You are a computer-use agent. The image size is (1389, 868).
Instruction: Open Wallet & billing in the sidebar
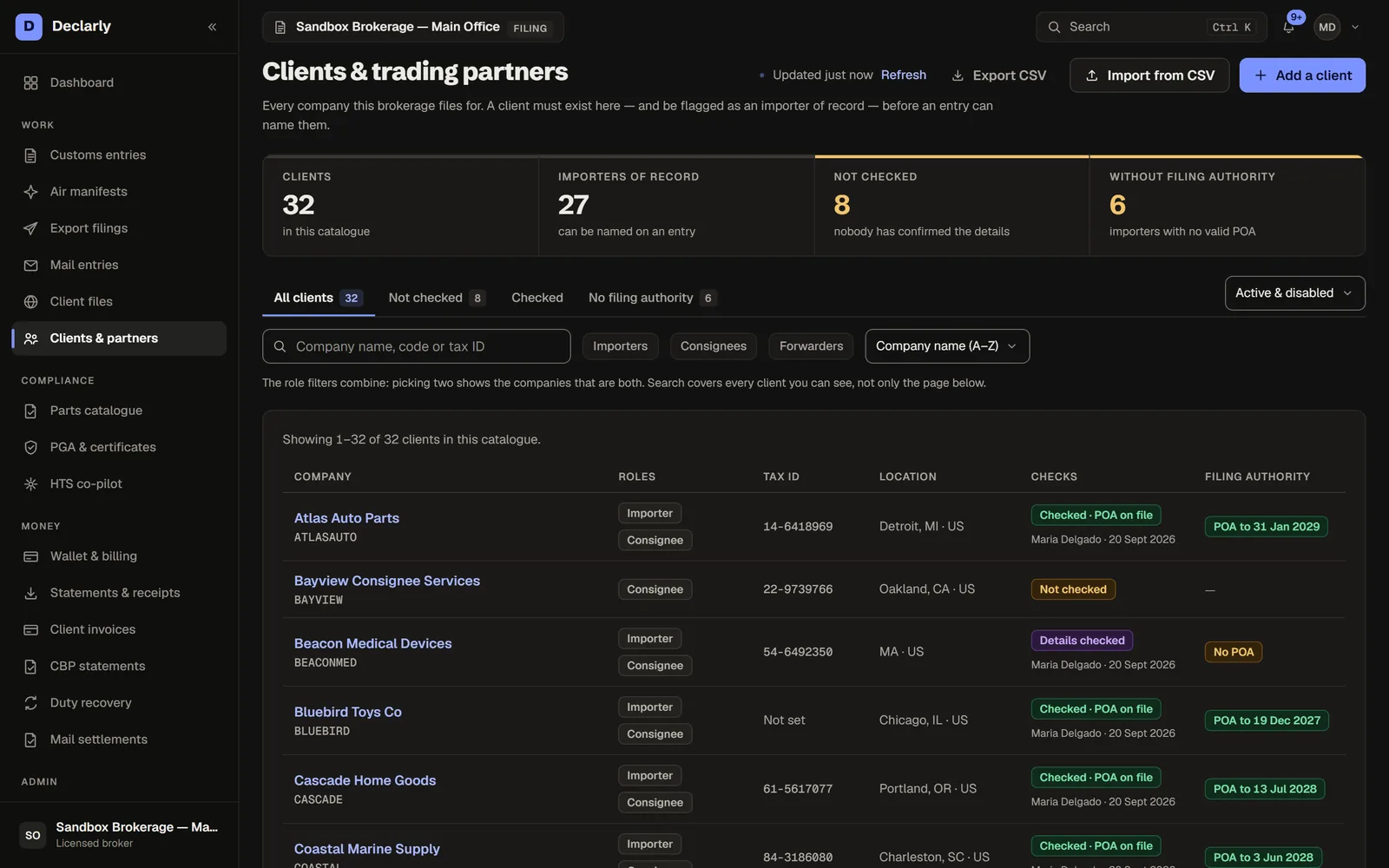point(119,556)
